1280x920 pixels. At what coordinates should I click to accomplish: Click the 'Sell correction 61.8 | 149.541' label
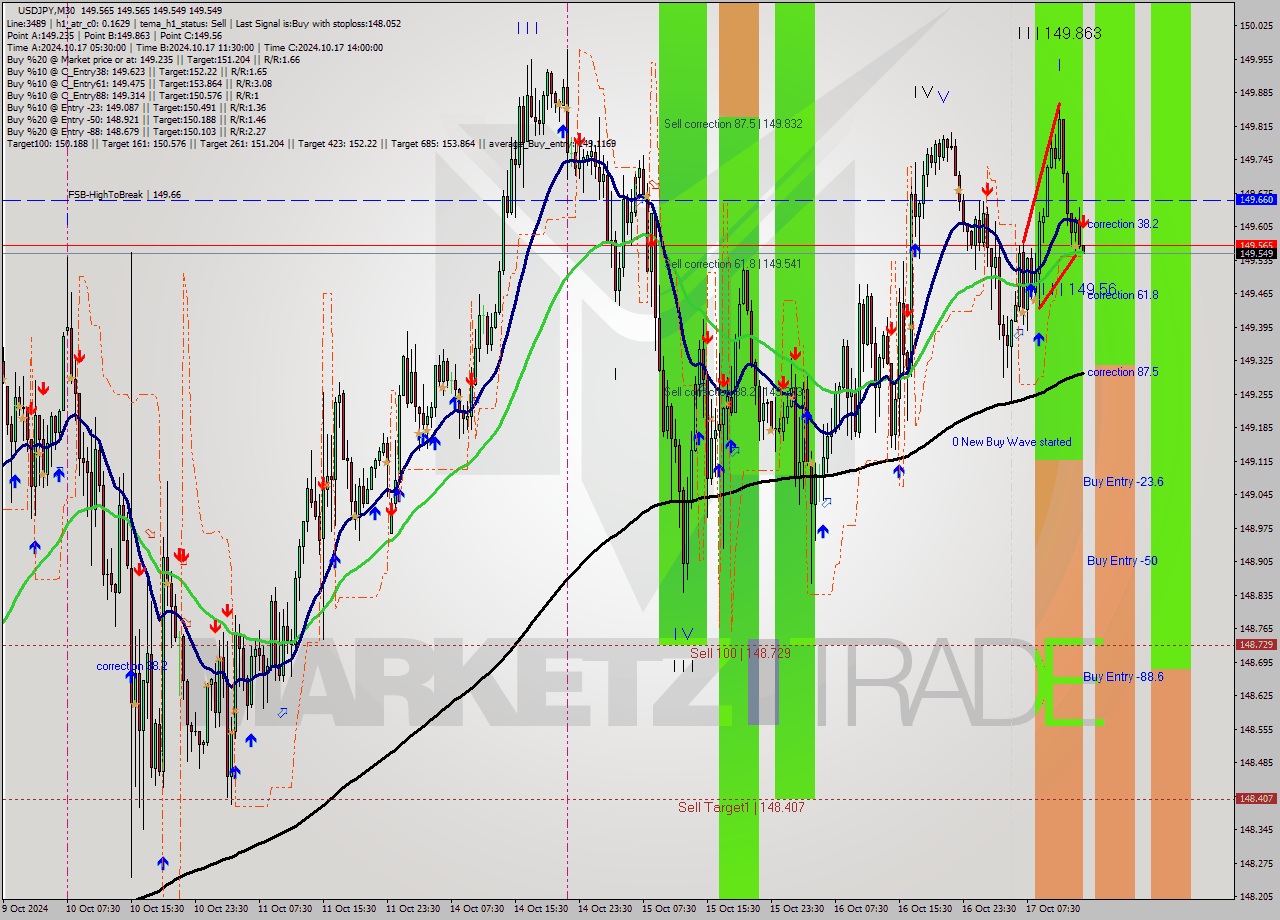point(733,264)
